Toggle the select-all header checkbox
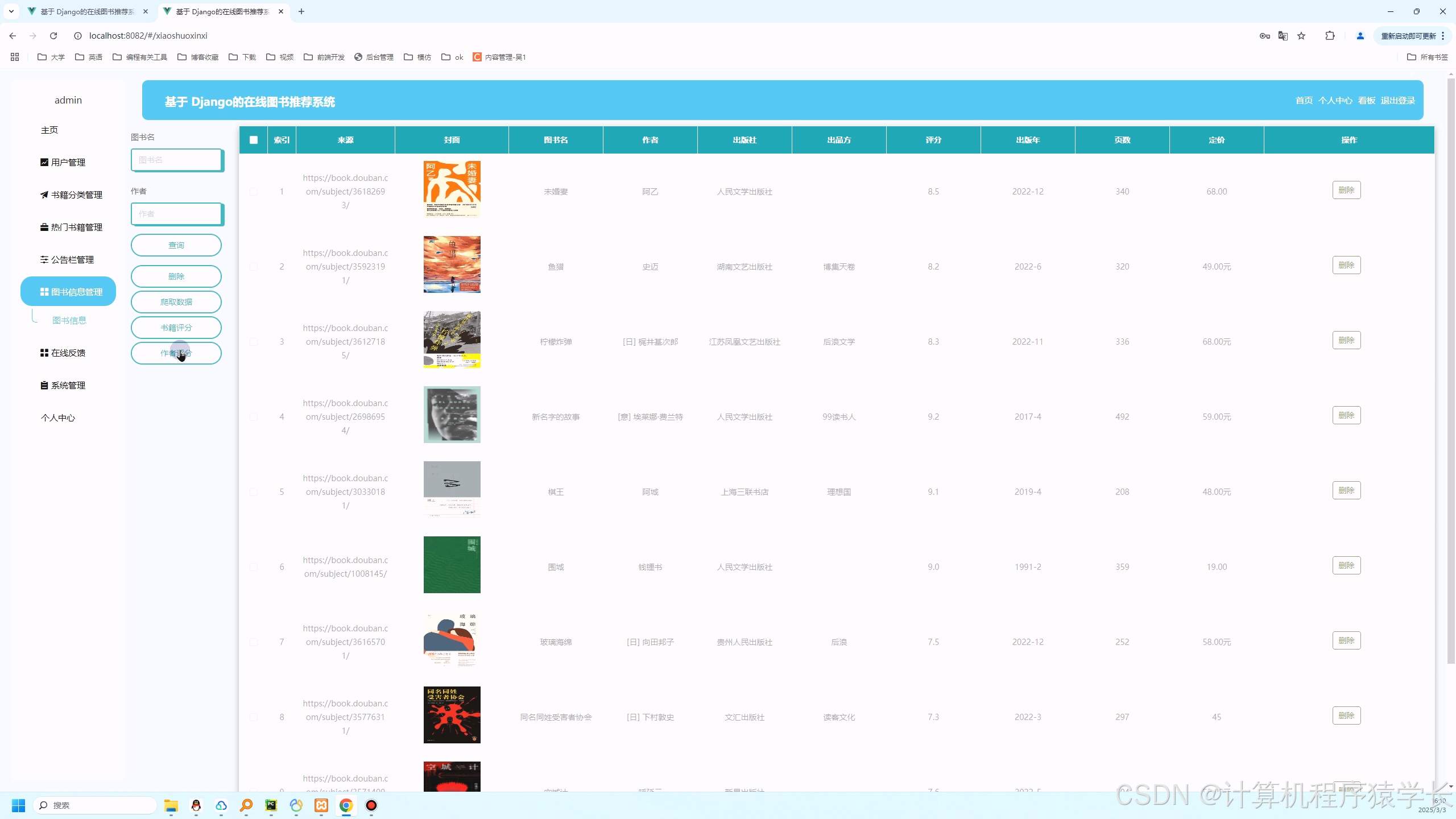The width and height of the screenshot is (1456, 819). (254, 140)
